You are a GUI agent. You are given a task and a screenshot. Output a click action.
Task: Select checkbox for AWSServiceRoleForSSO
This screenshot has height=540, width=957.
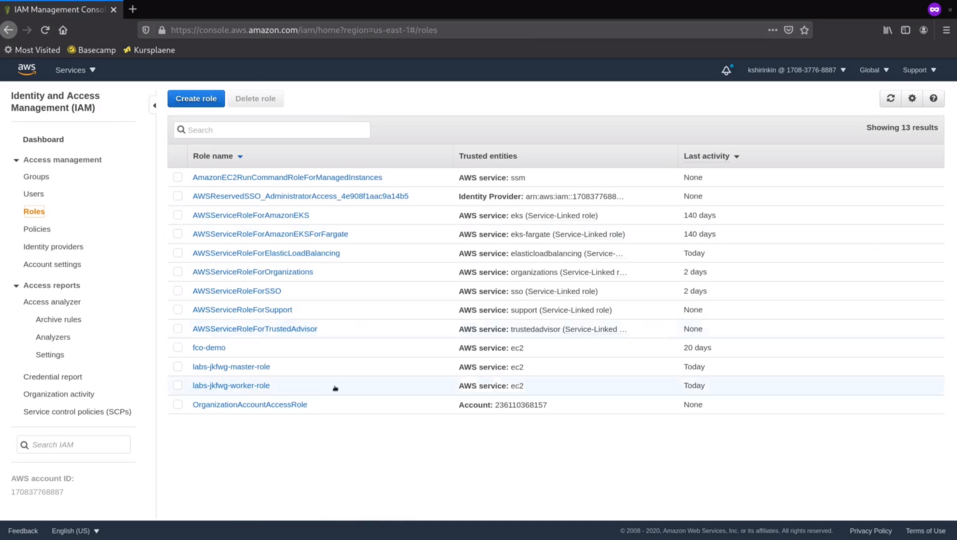178,290
